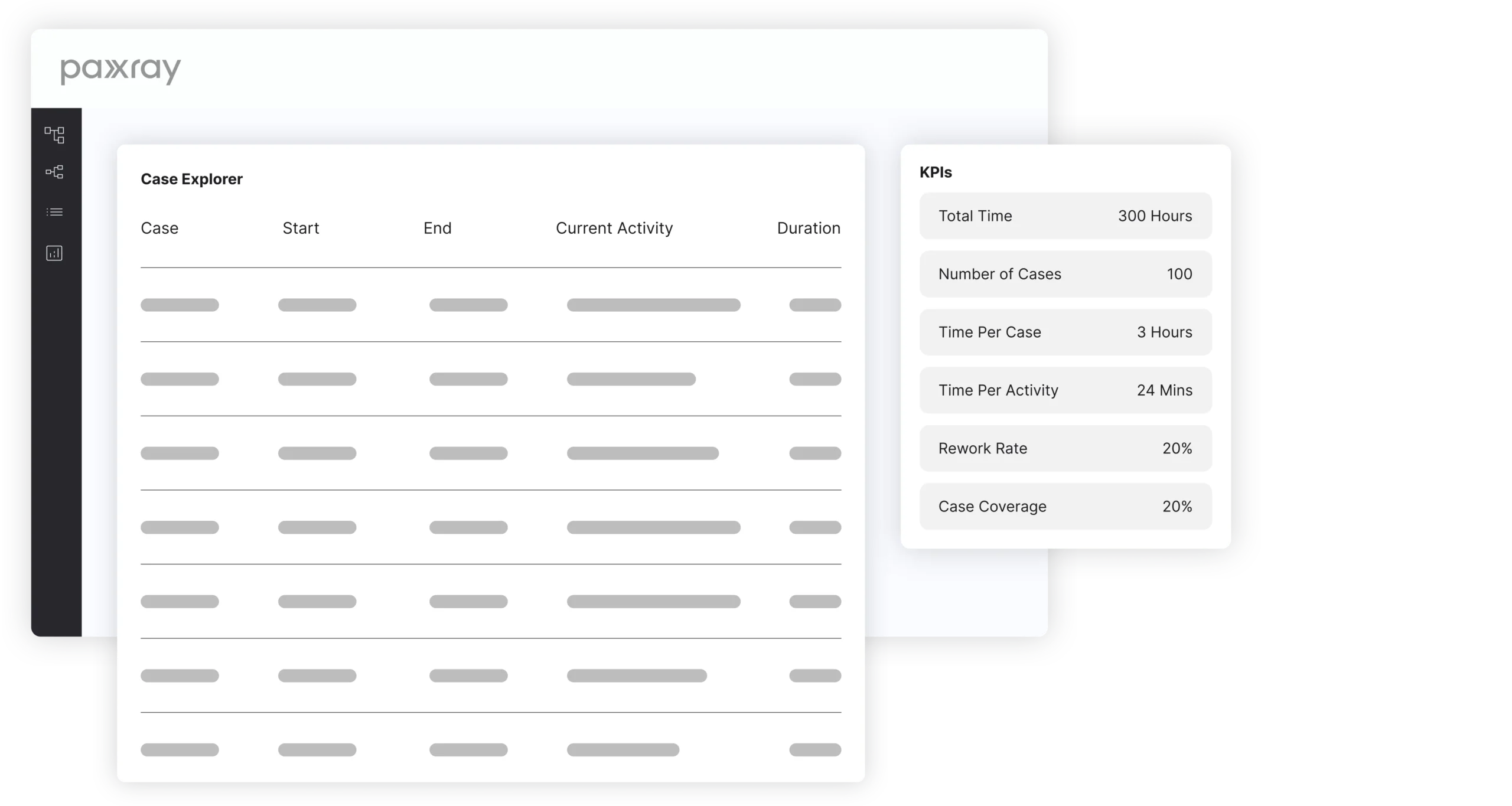Sort by Current Activity column
The width and height of the screenshot is (1512, 806).
(x=614, y=228)
